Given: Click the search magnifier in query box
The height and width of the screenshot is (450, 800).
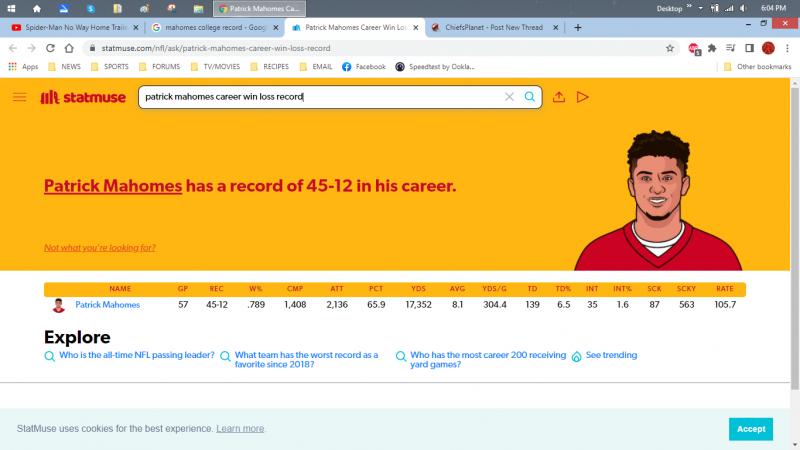Looking at the screenshot, I should click(x=530, y=96).
